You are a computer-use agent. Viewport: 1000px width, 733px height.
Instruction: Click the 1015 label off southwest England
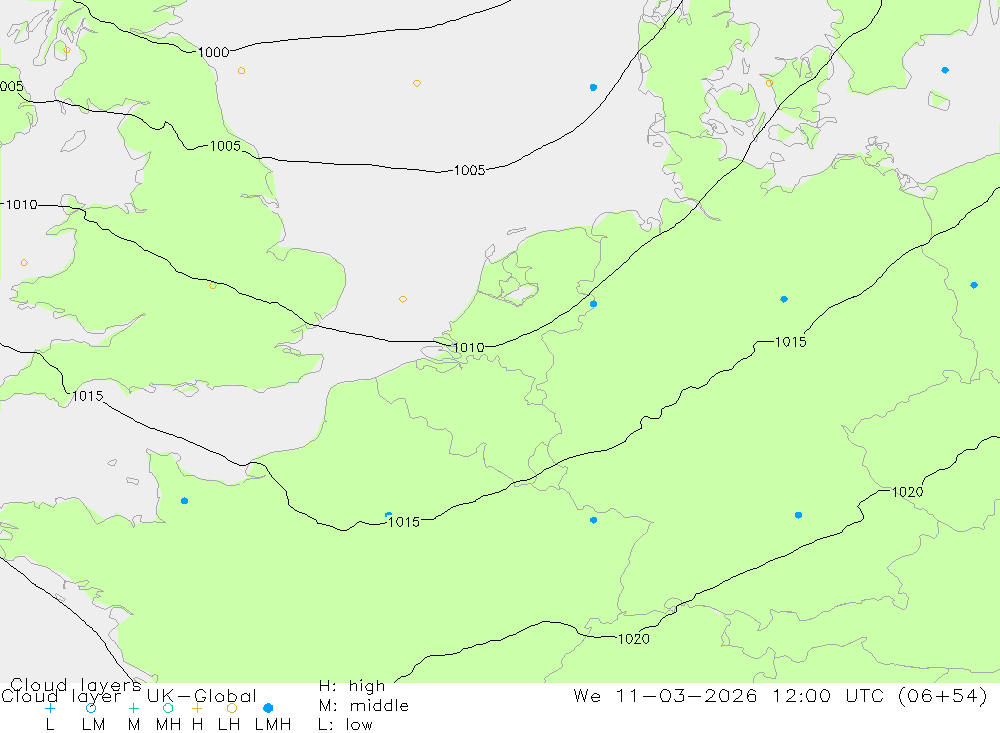pos(87,396)
